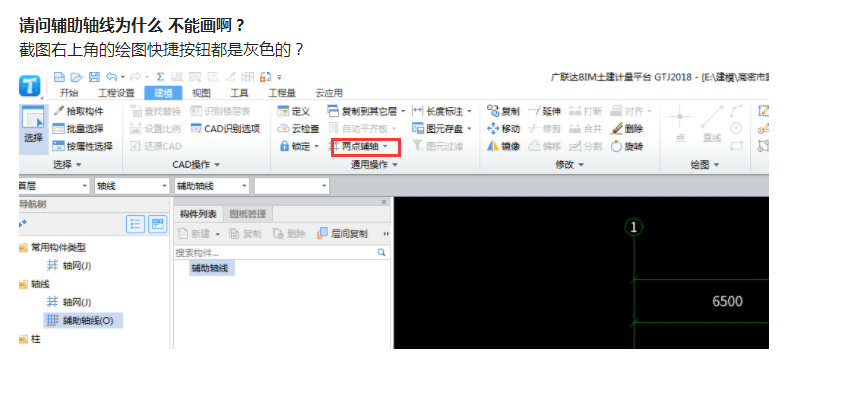Click the 合并 merge tool
The height and width of the screenshot is (393, 848).
coord(586,129)
